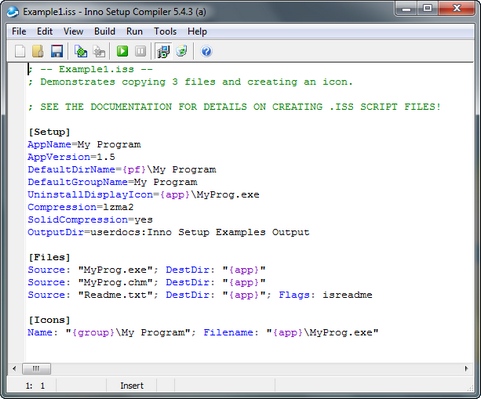Screen dimensions: 481x399
Task: Click the Stop Compile toolbar icon
Action: coord(99,51)
